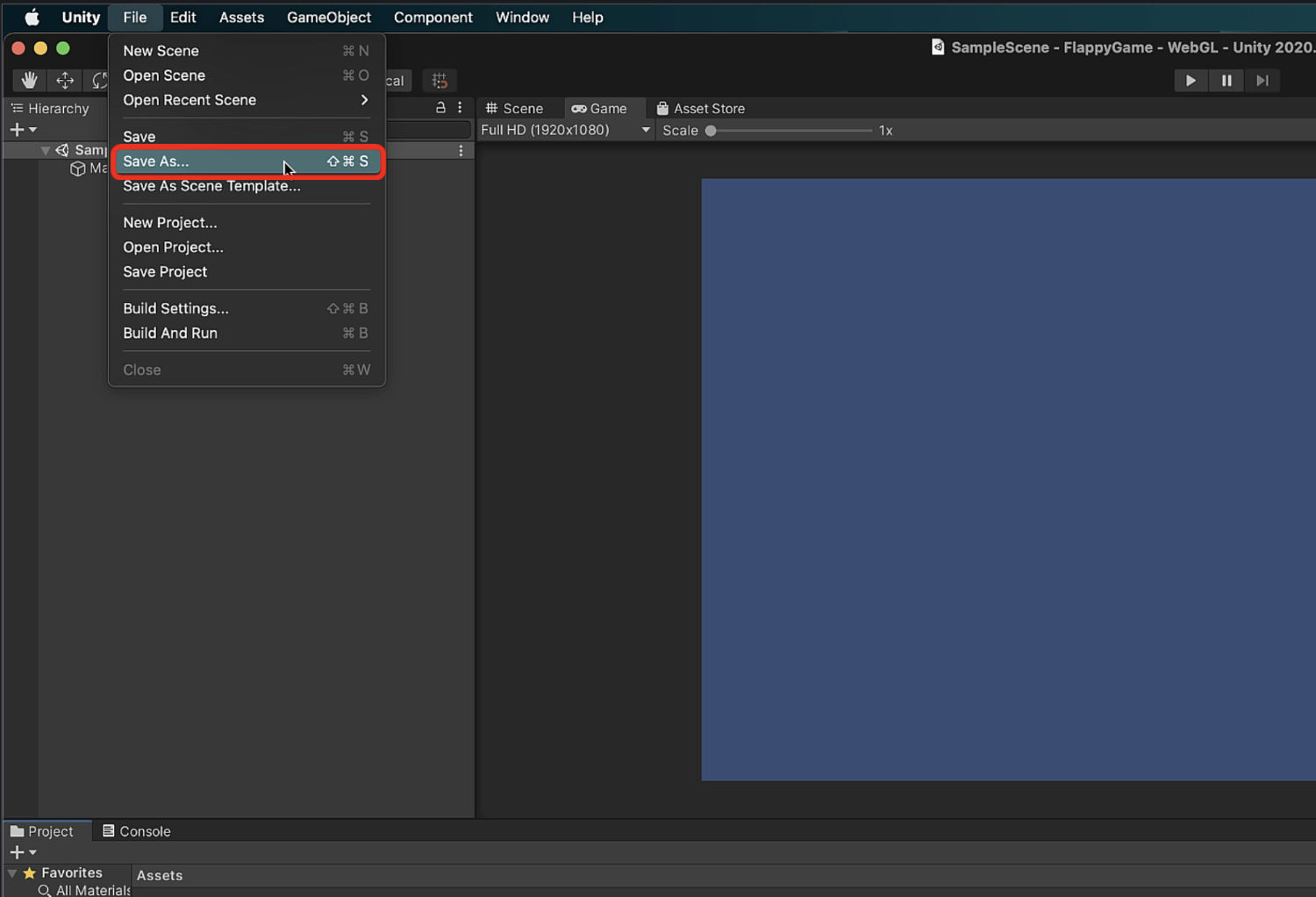This screenshot has width=1316, height=897.
Task: Open the Project create plus dropdown
Action: point(23,852)
